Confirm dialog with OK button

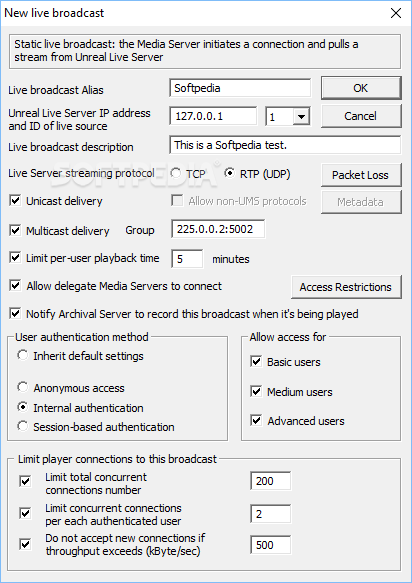361,88
